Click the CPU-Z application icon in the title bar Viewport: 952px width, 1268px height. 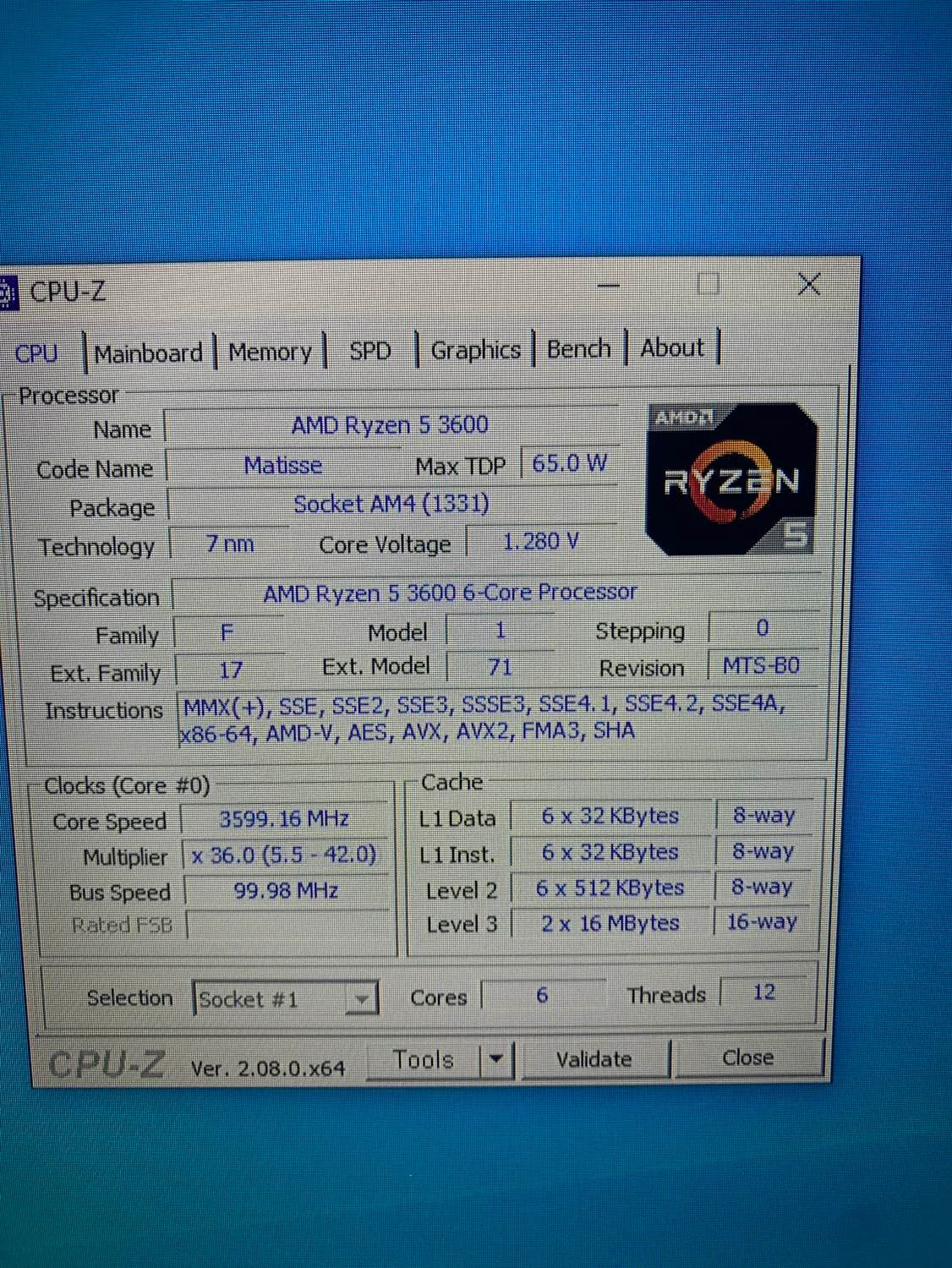[x=8, y=290]
